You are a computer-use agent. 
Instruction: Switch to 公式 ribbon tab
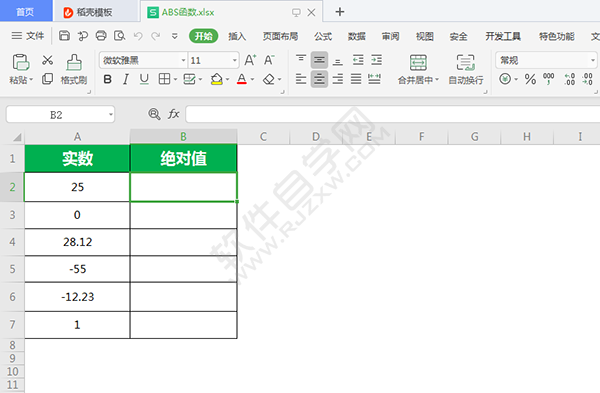point(323,36)
